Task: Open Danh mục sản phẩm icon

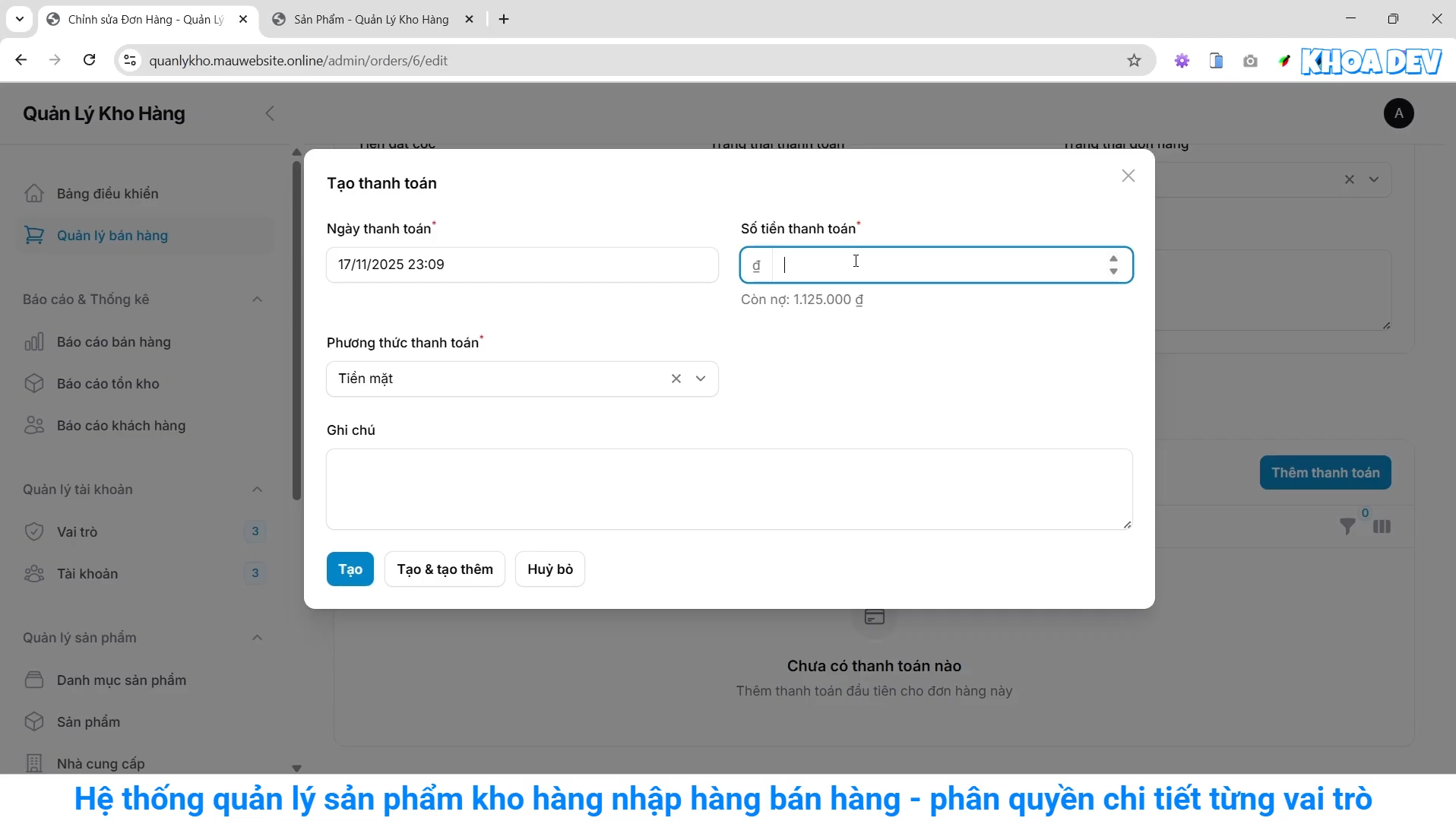Action: [x=34, y=680]
